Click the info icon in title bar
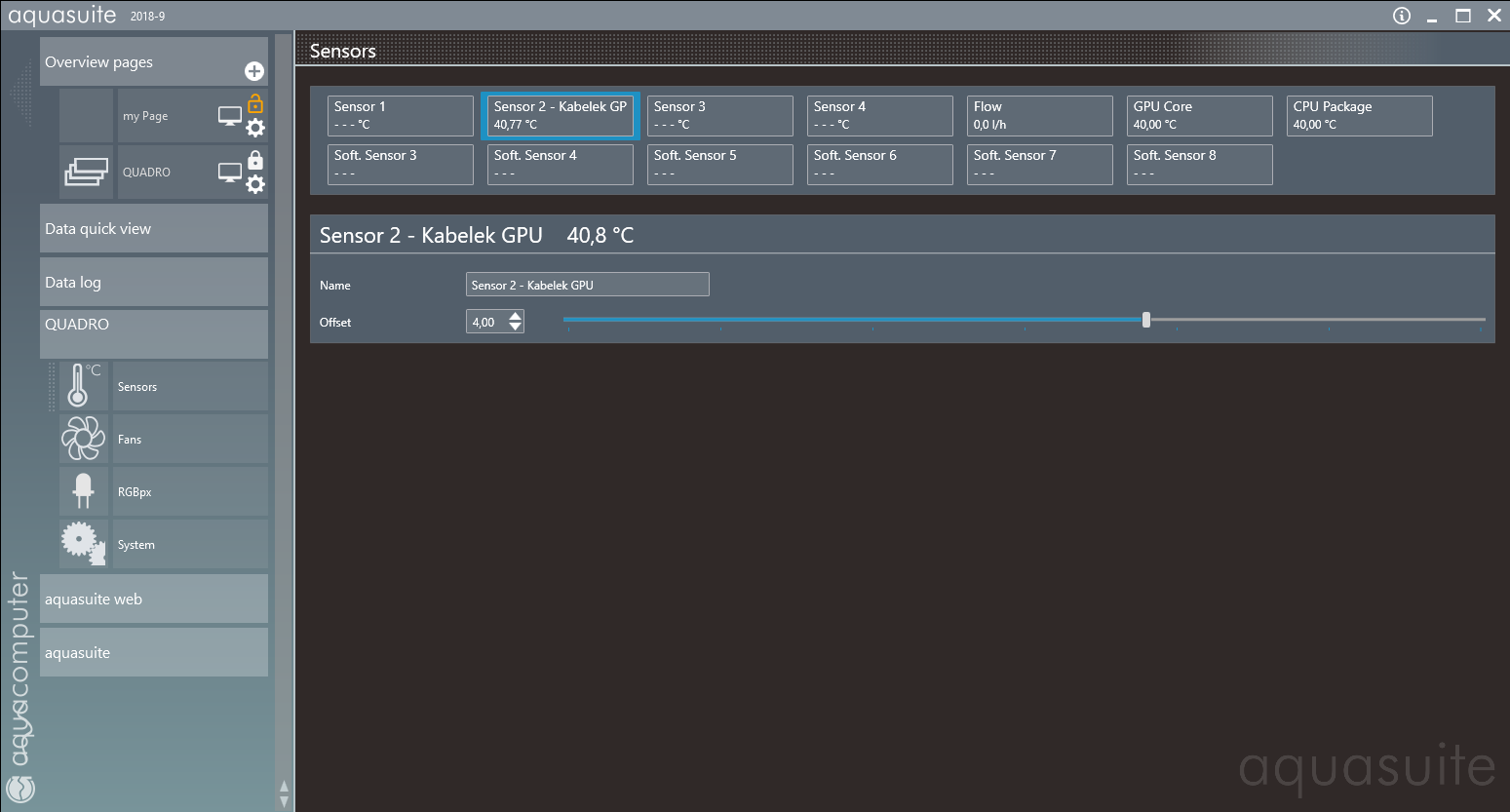This screenshot has width=1510, height=812. 1402,16
